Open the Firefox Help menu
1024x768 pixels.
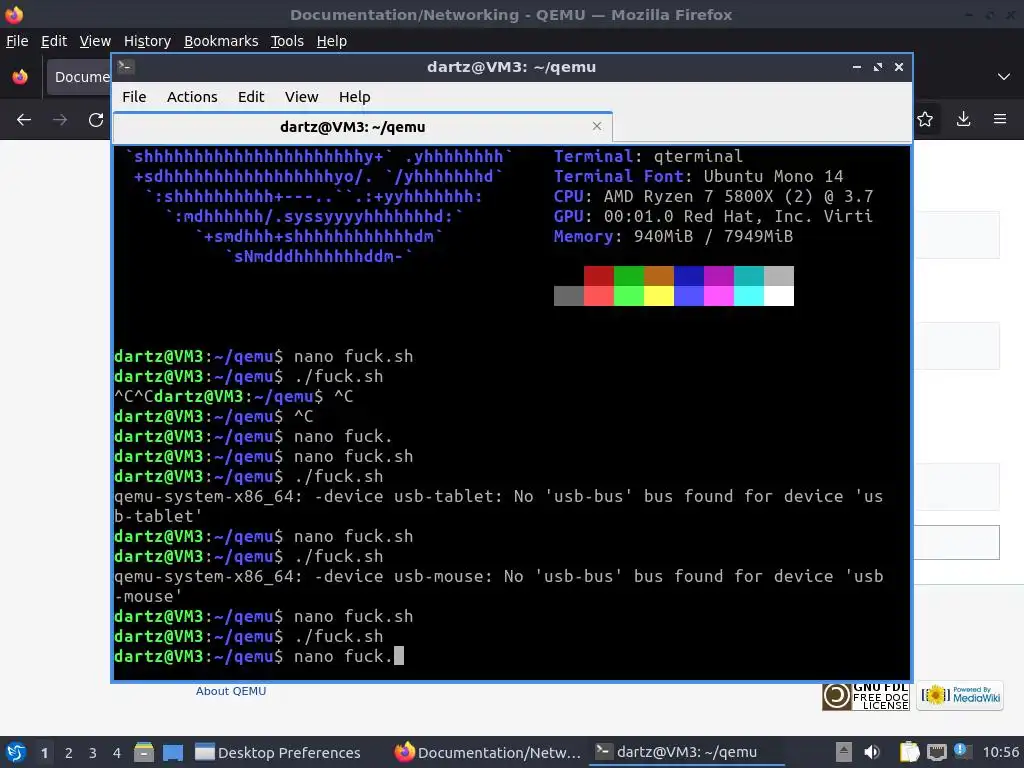[332, 41]
